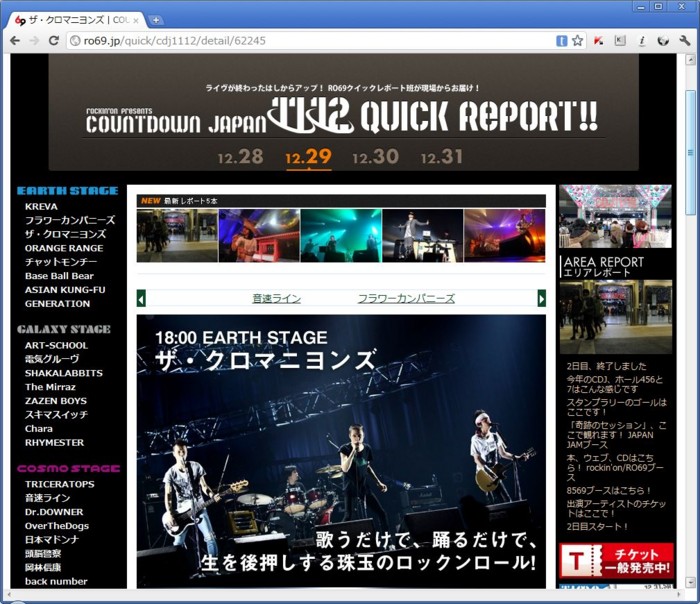
Task: Select the ザ・クロマニヨンズ browser tab
Action: pyautogui.click(x=77, y=20)
